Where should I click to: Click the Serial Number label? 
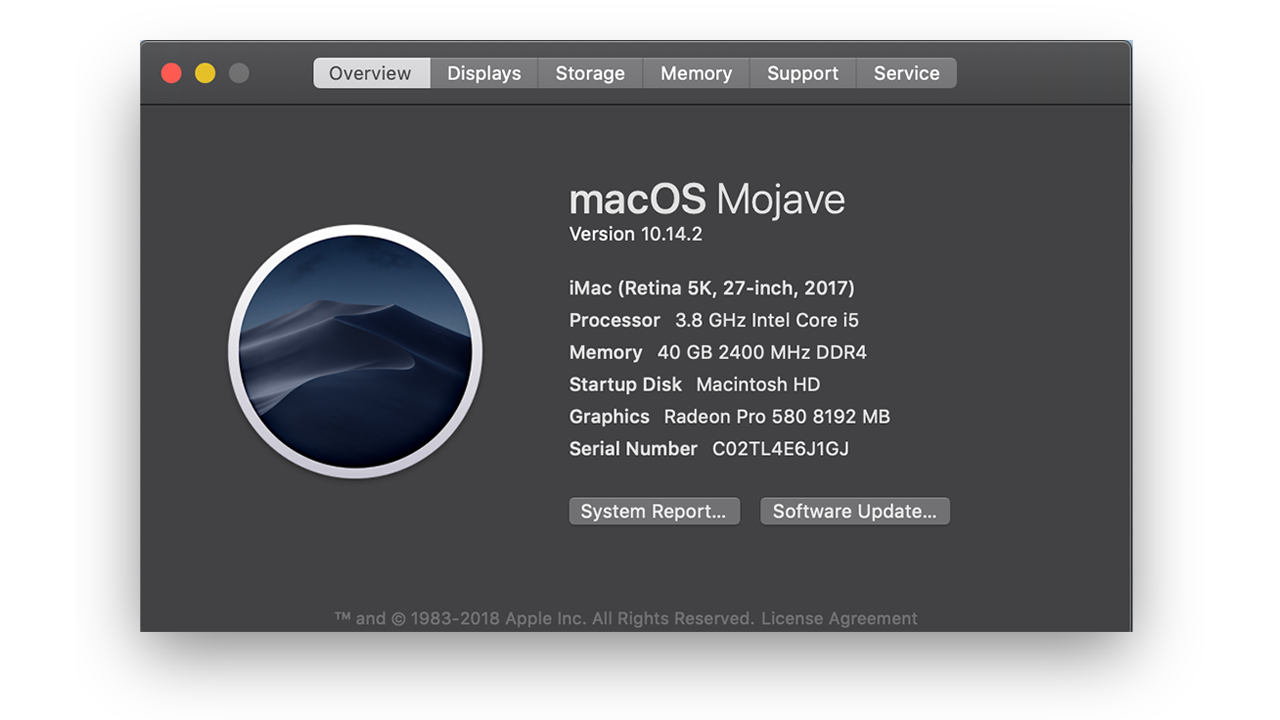pos(633,448)
